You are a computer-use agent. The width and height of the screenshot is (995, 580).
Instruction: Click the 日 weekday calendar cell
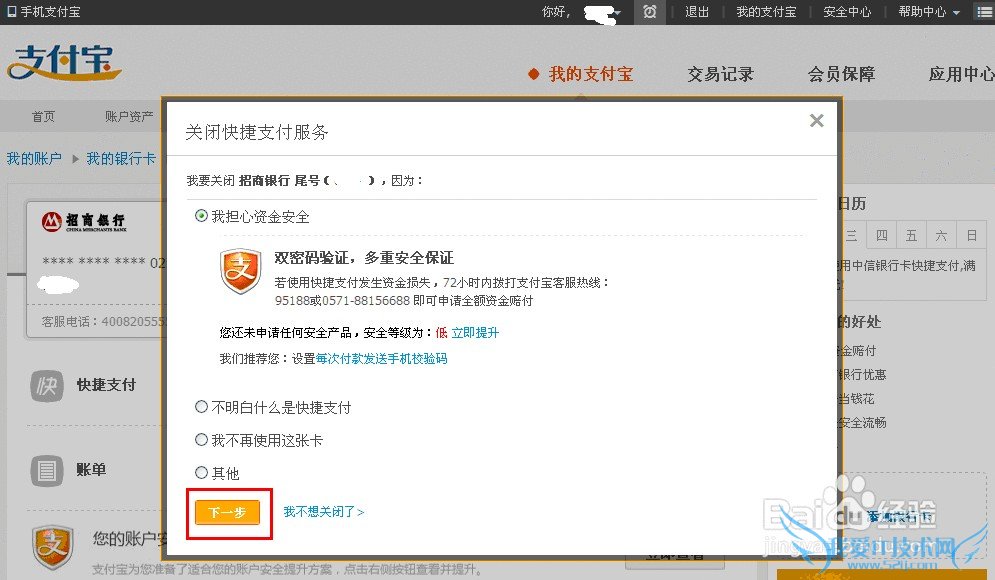(972, 236)
